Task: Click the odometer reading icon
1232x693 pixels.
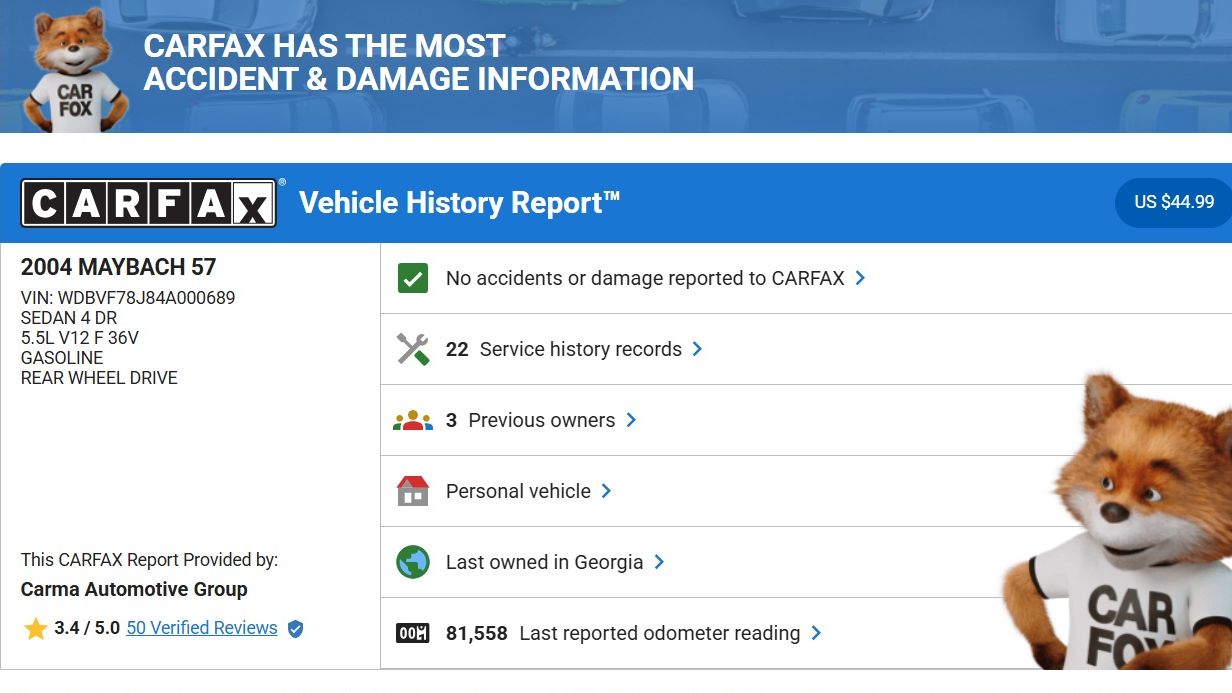Action: [412, 633]
